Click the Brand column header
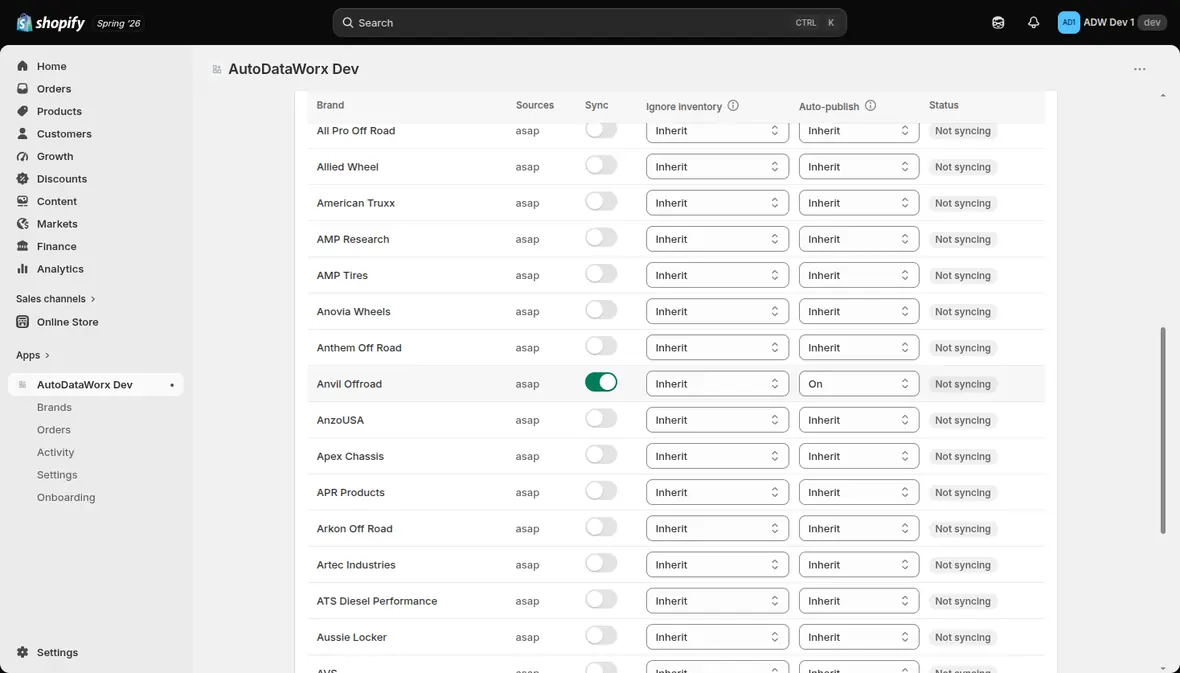This screenshot has height=673, width=1180. coord(330,105)
